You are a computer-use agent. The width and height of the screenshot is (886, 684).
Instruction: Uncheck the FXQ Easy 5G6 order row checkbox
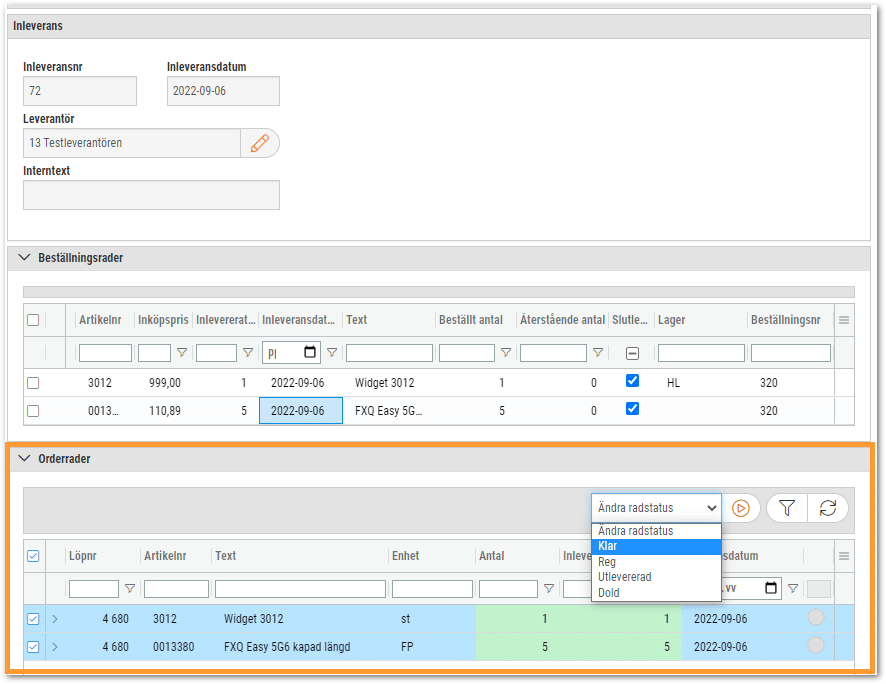click(x=33, y=647)
